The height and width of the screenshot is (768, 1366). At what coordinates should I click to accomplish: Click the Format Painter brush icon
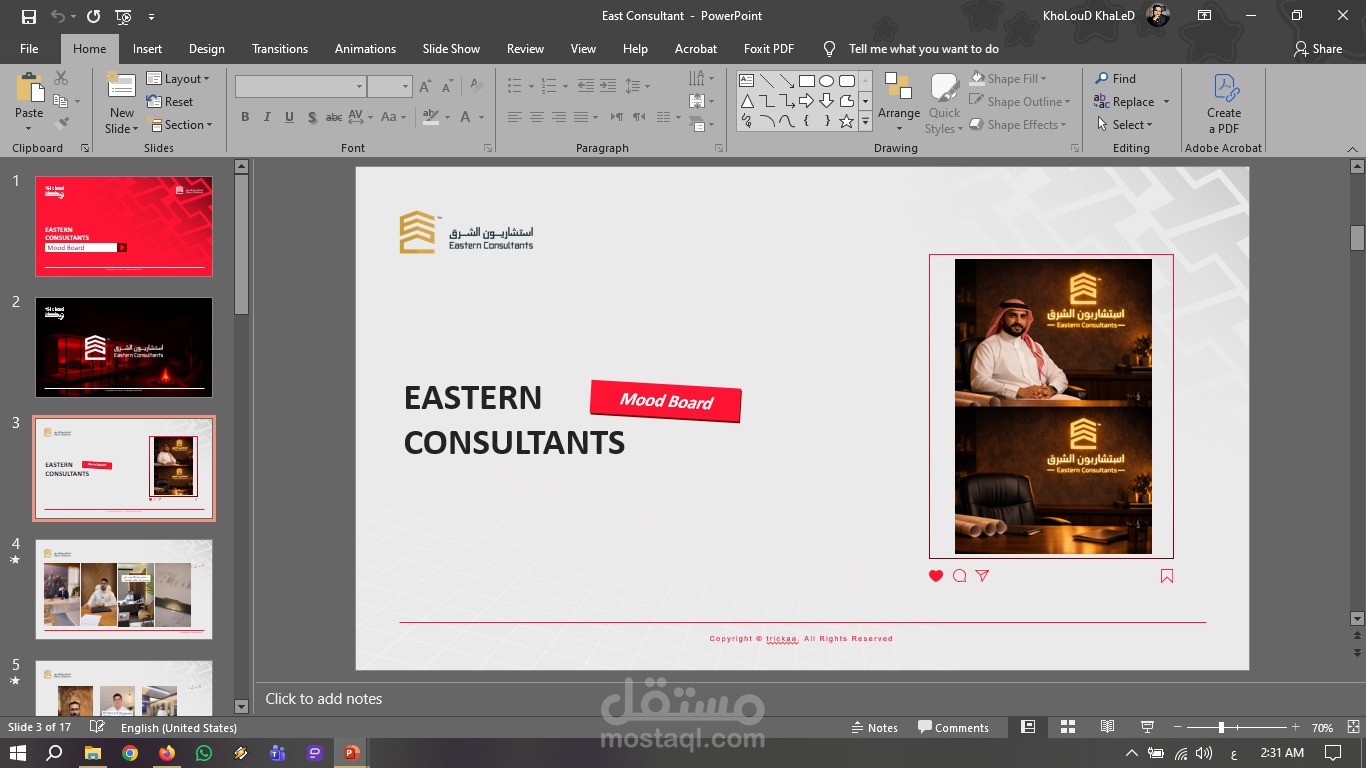pyautogui.click(x=61, y=124)
